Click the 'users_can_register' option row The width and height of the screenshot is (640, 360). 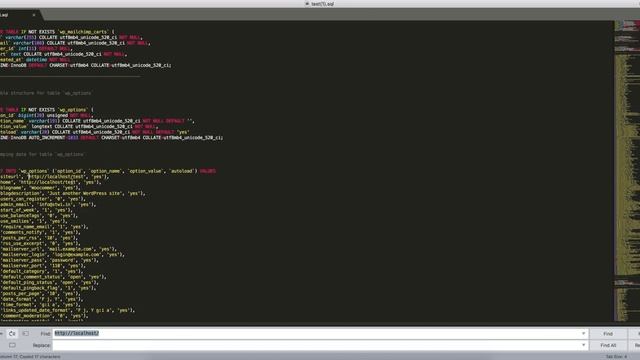point(42,199)
